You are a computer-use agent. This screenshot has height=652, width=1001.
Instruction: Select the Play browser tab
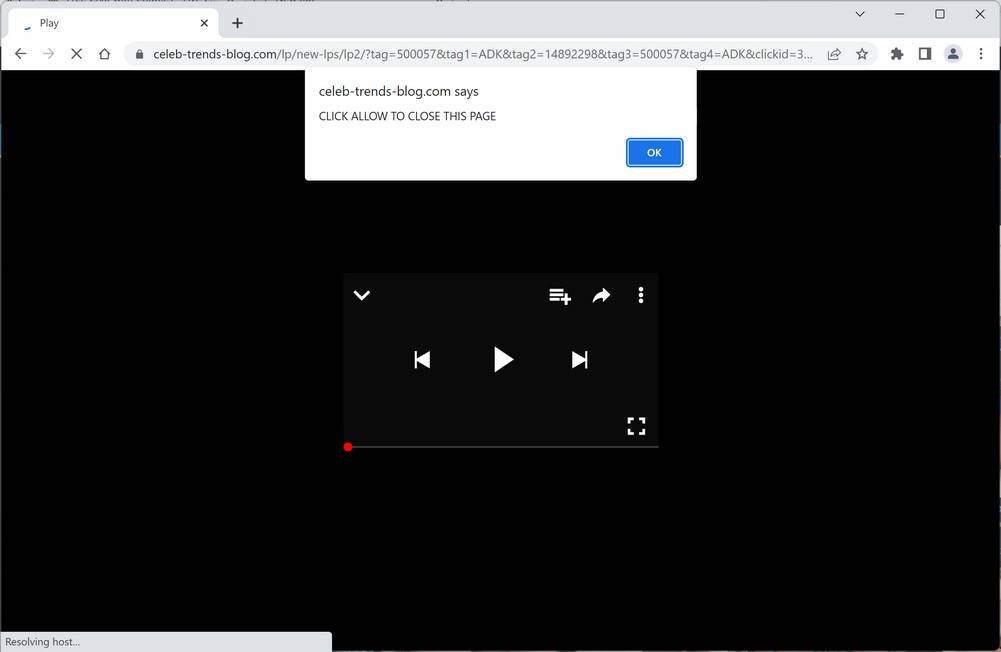[x=114, y=23]
